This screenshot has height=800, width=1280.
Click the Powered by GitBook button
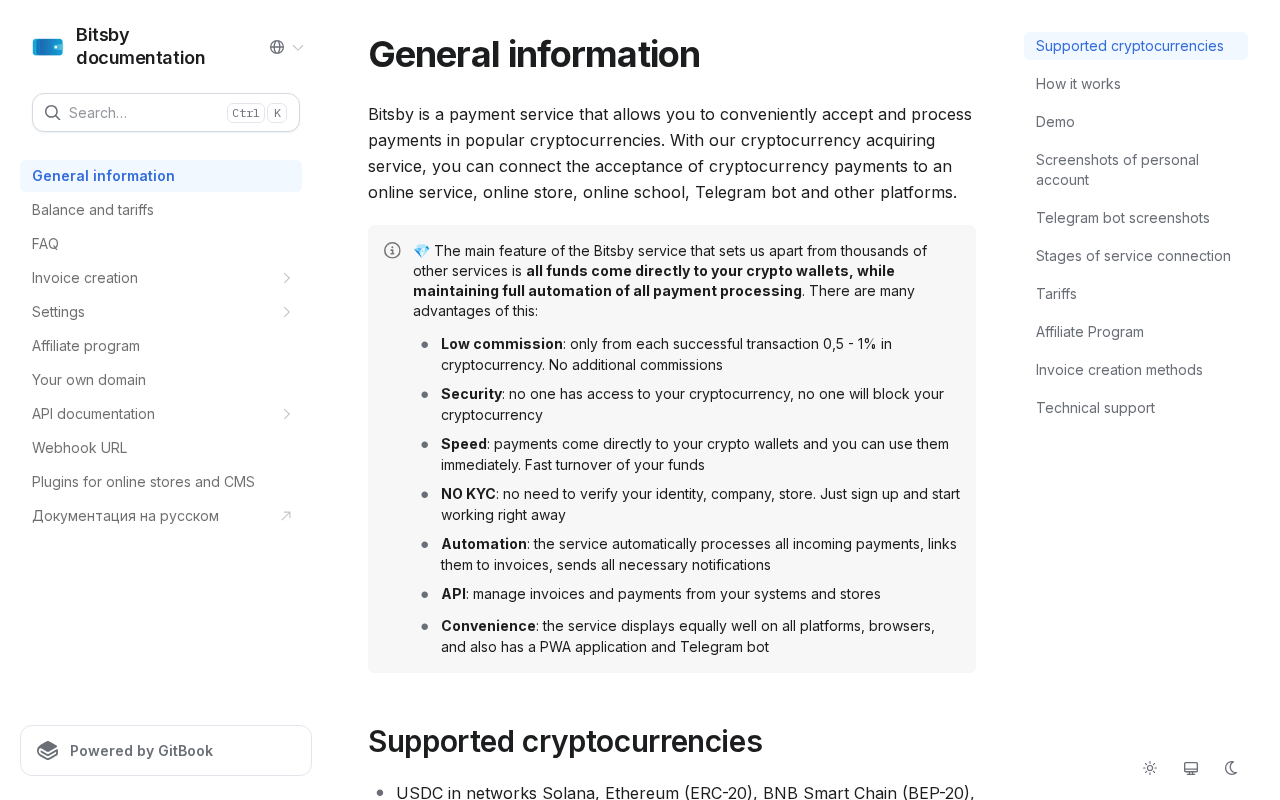(166, 751)
